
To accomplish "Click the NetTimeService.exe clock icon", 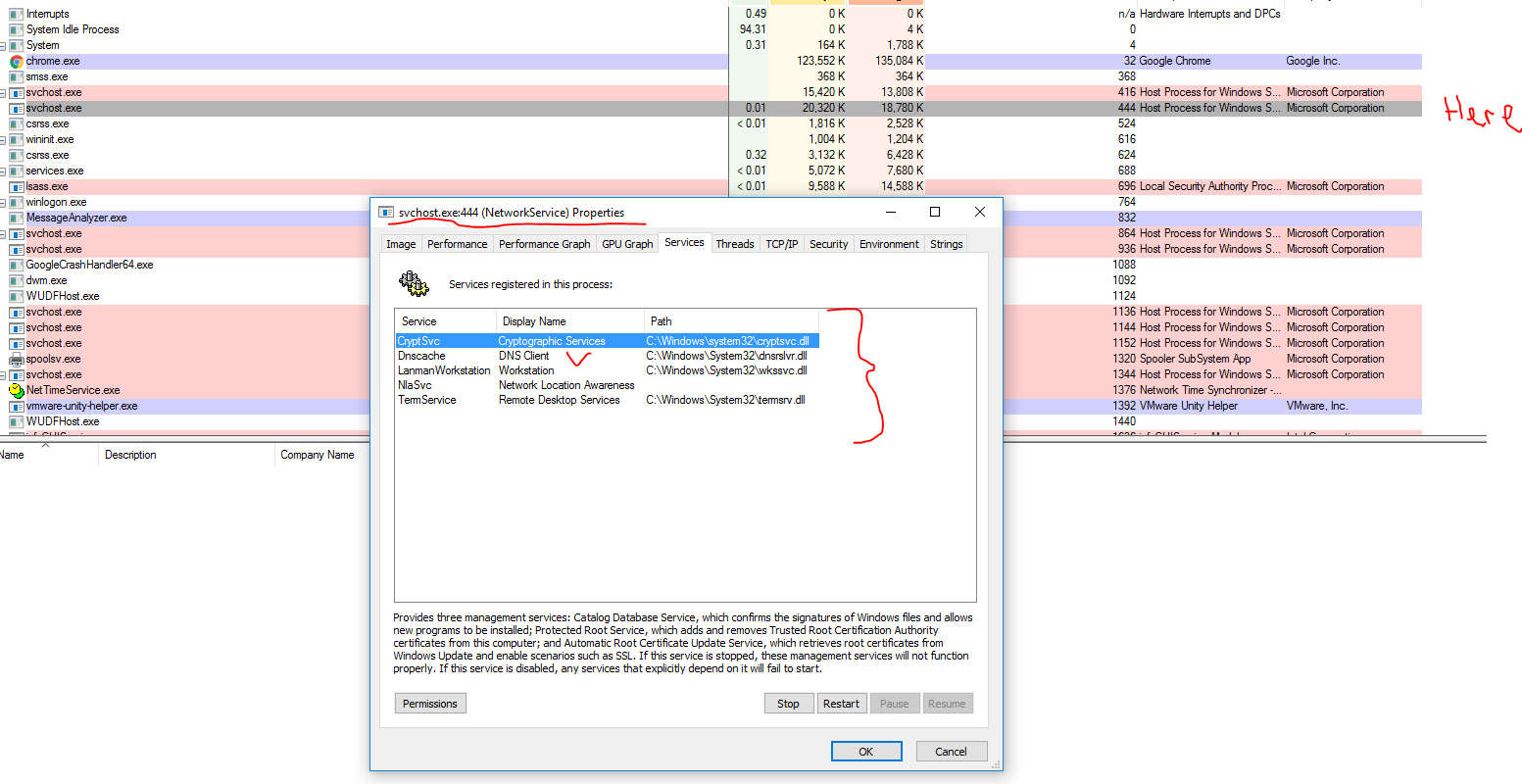I will coord(17,390).
